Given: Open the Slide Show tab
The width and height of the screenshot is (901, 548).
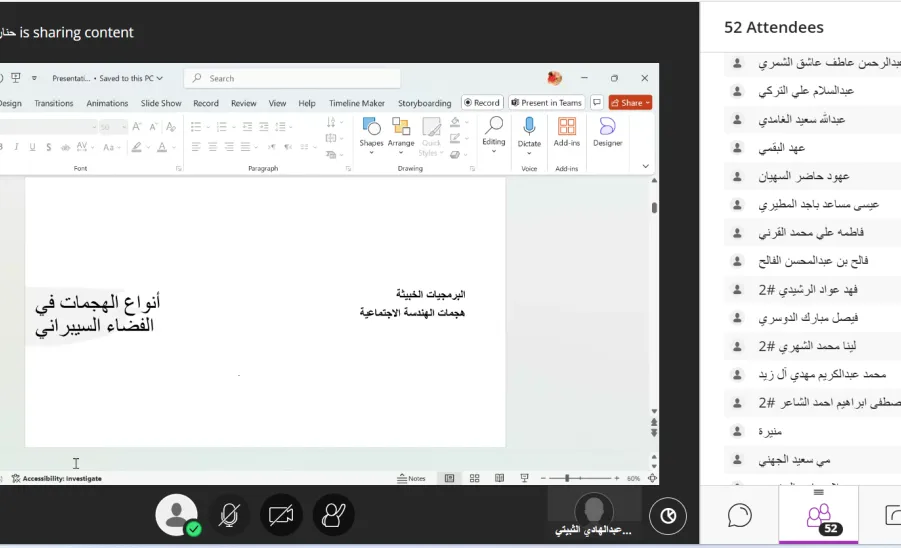Looking at the screenshot, I should pos(161,103).
